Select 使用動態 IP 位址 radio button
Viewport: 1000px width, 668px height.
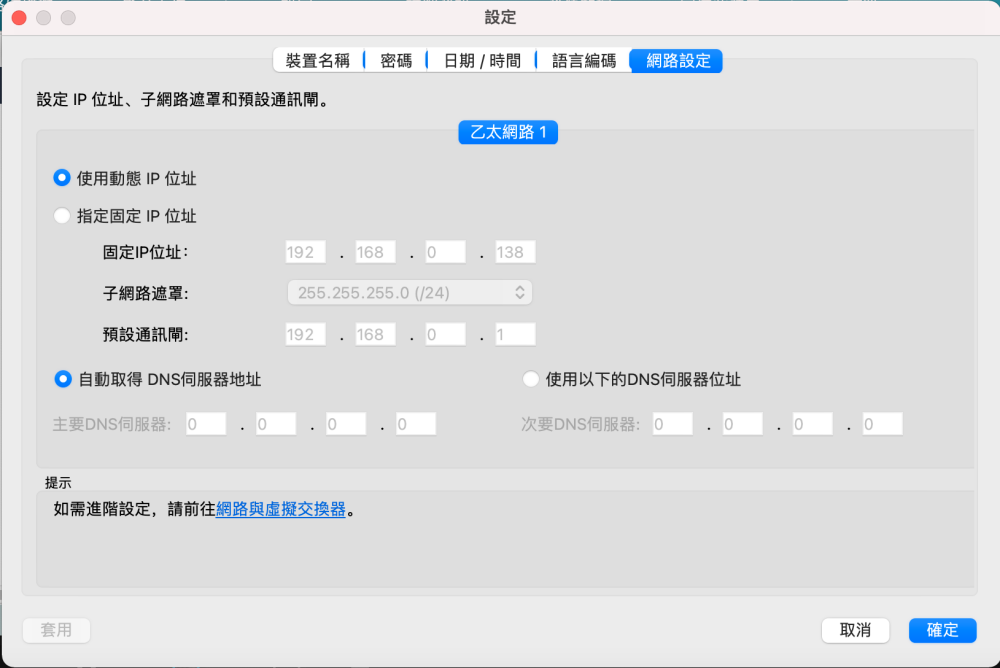pos(62,178)
